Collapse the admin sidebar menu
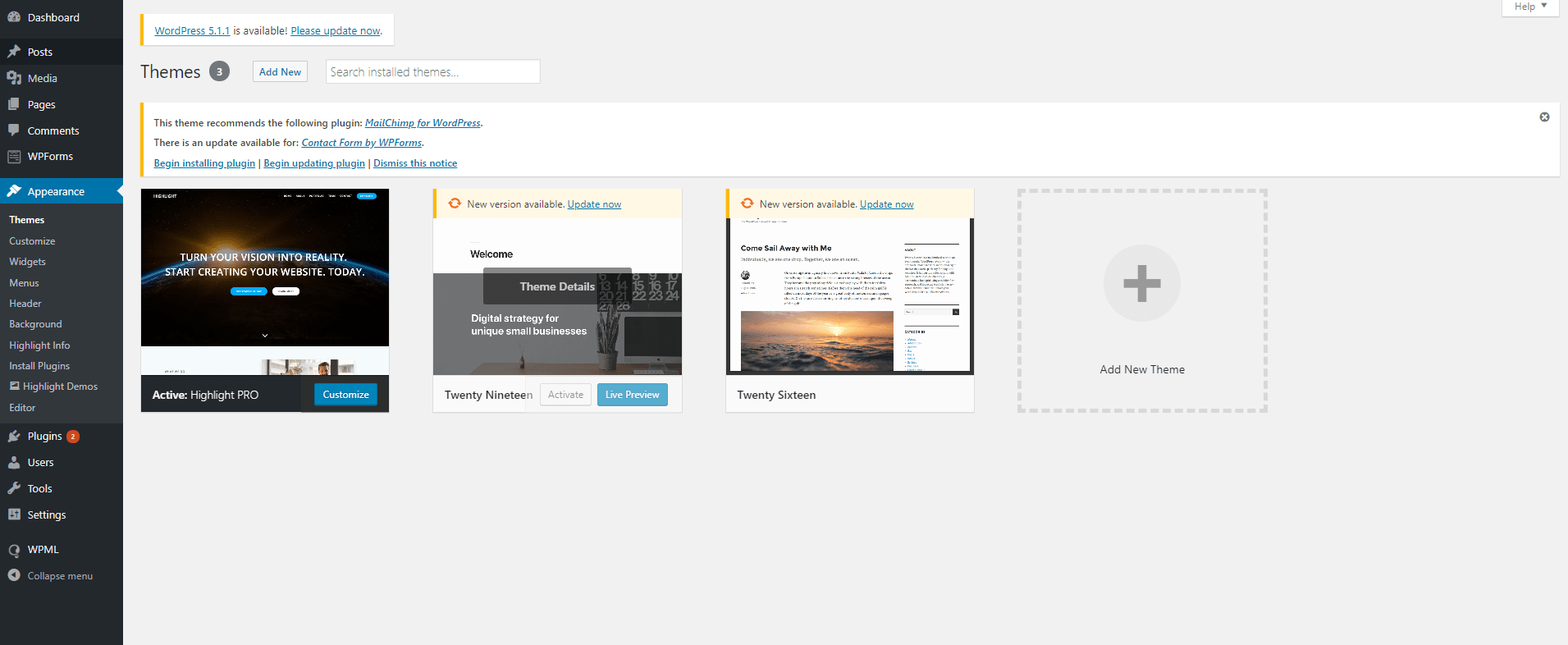The image size is (1568, 645). (51, 576)
